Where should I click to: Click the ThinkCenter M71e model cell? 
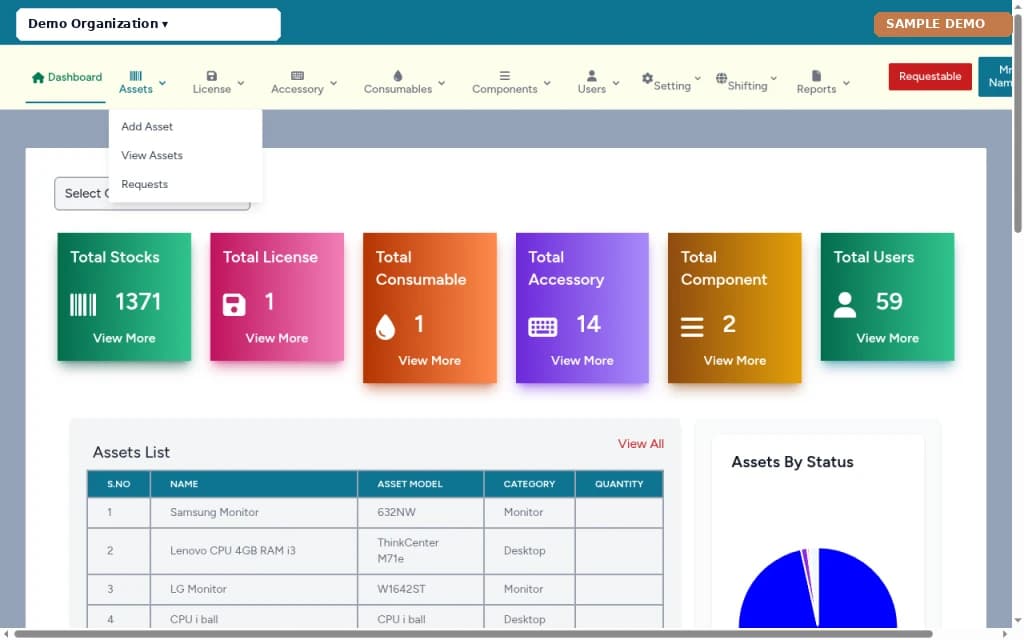pos(421,551)
